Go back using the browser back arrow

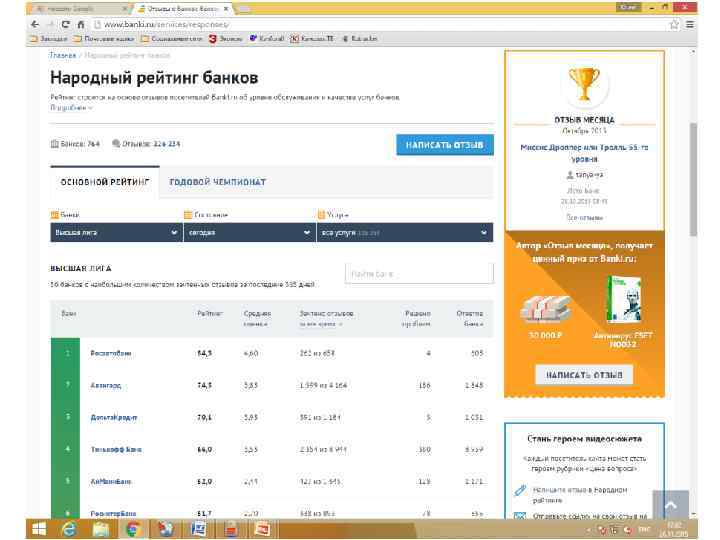[35, 24]
